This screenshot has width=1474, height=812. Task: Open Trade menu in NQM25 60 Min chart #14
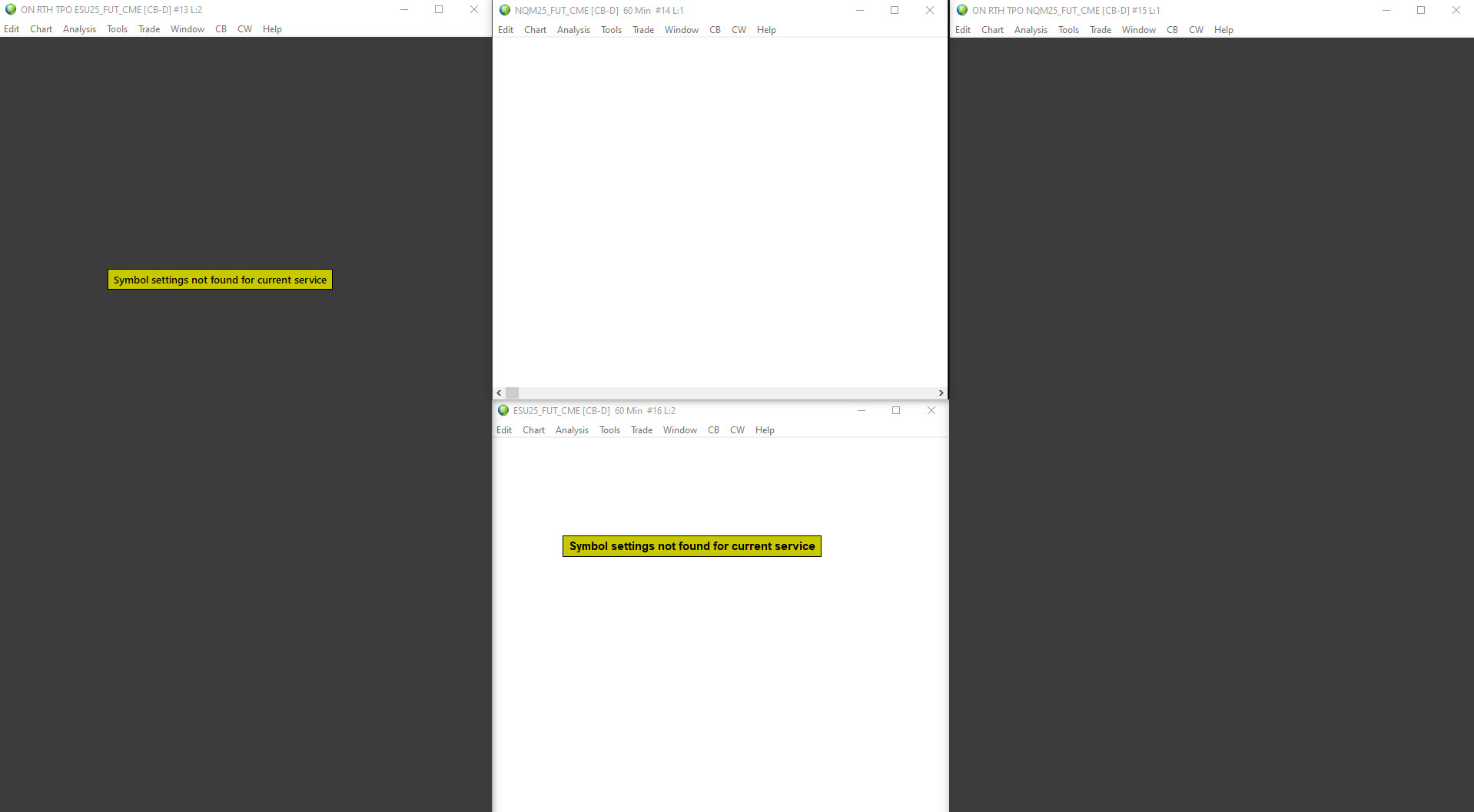[x=643, y=30]
